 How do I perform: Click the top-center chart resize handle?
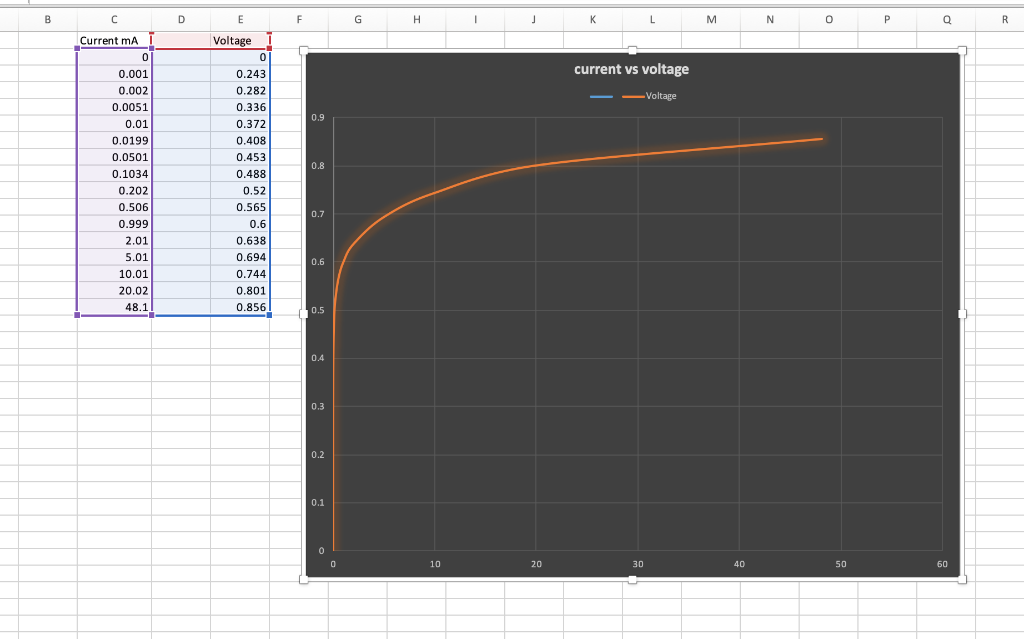(x=630, y=48)
